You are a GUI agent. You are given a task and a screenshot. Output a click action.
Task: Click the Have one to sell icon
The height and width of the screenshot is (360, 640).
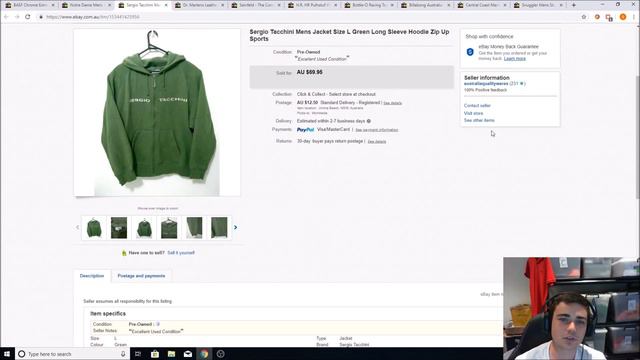tap(124, 253)
